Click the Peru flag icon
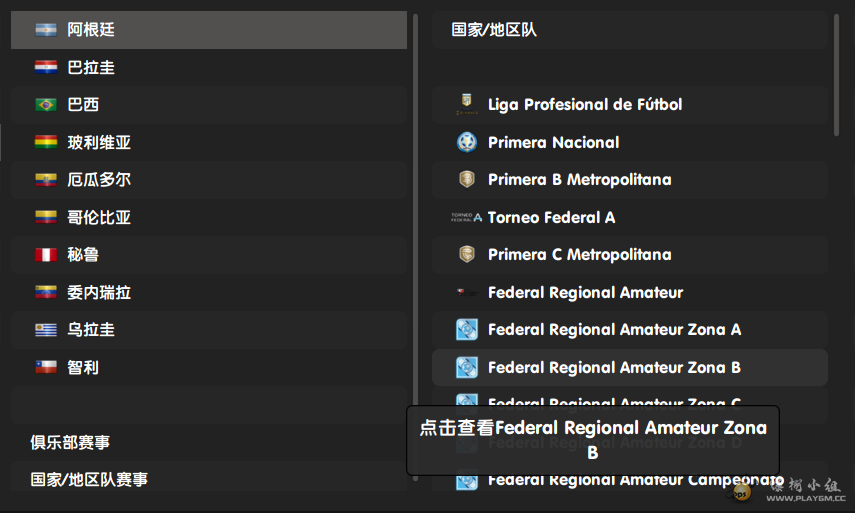 (x=46, y=255)
